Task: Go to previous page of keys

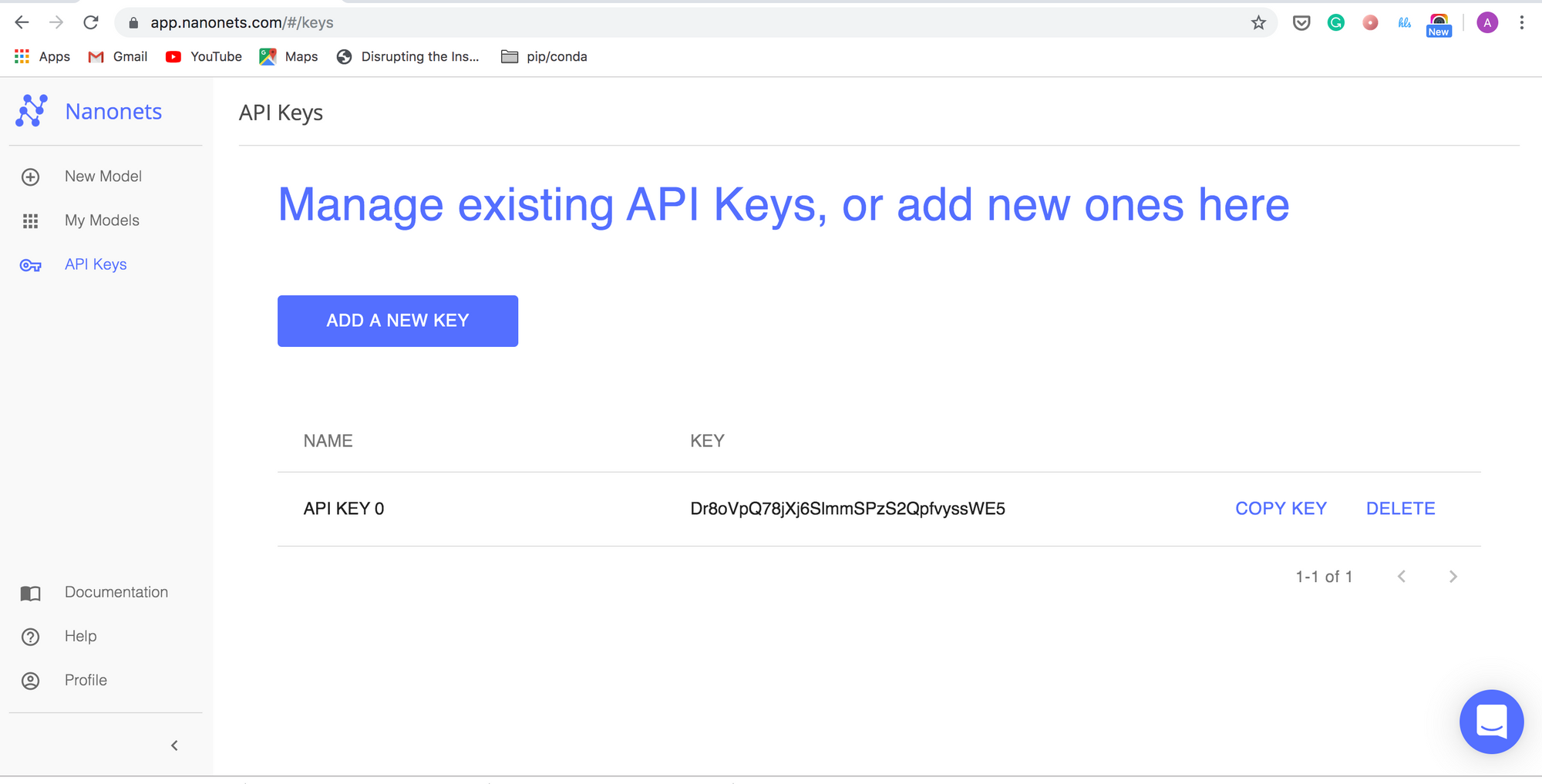Action: point(1402,577)
